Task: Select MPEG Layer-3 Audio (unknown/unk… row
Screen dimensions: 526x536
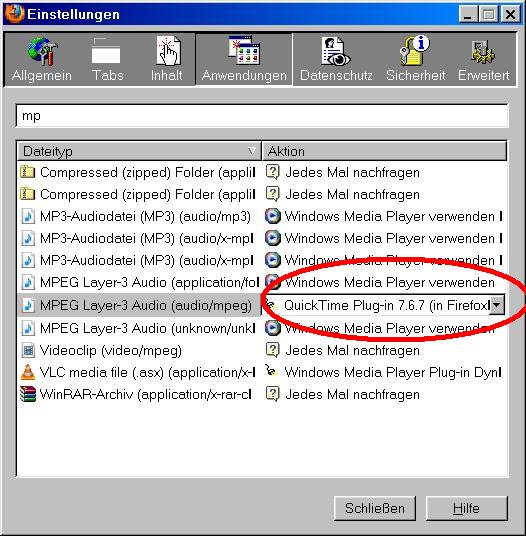Action: tap(262, 328)
